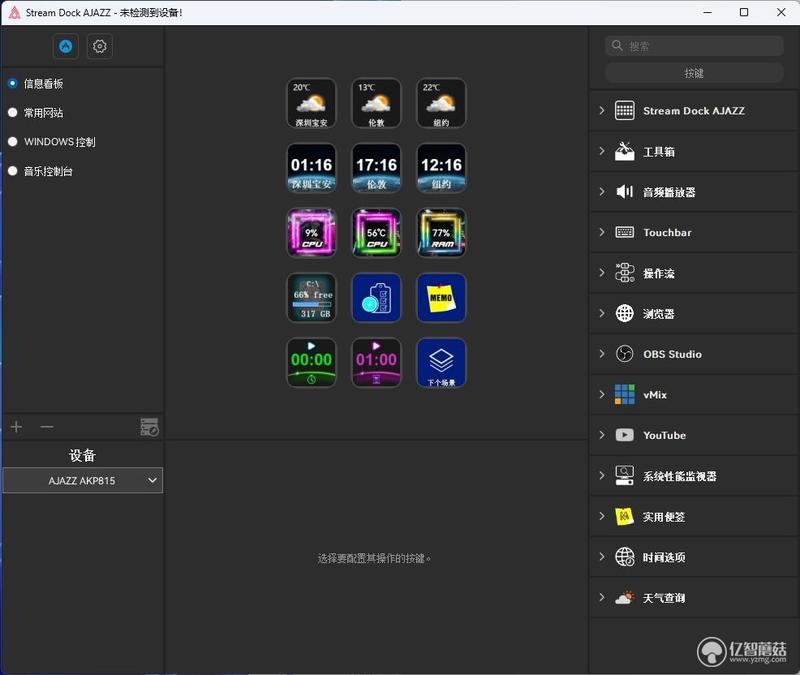
Task: Open the AJAZZ AKP815 device dropdown
Action: (x=83, y=480)
